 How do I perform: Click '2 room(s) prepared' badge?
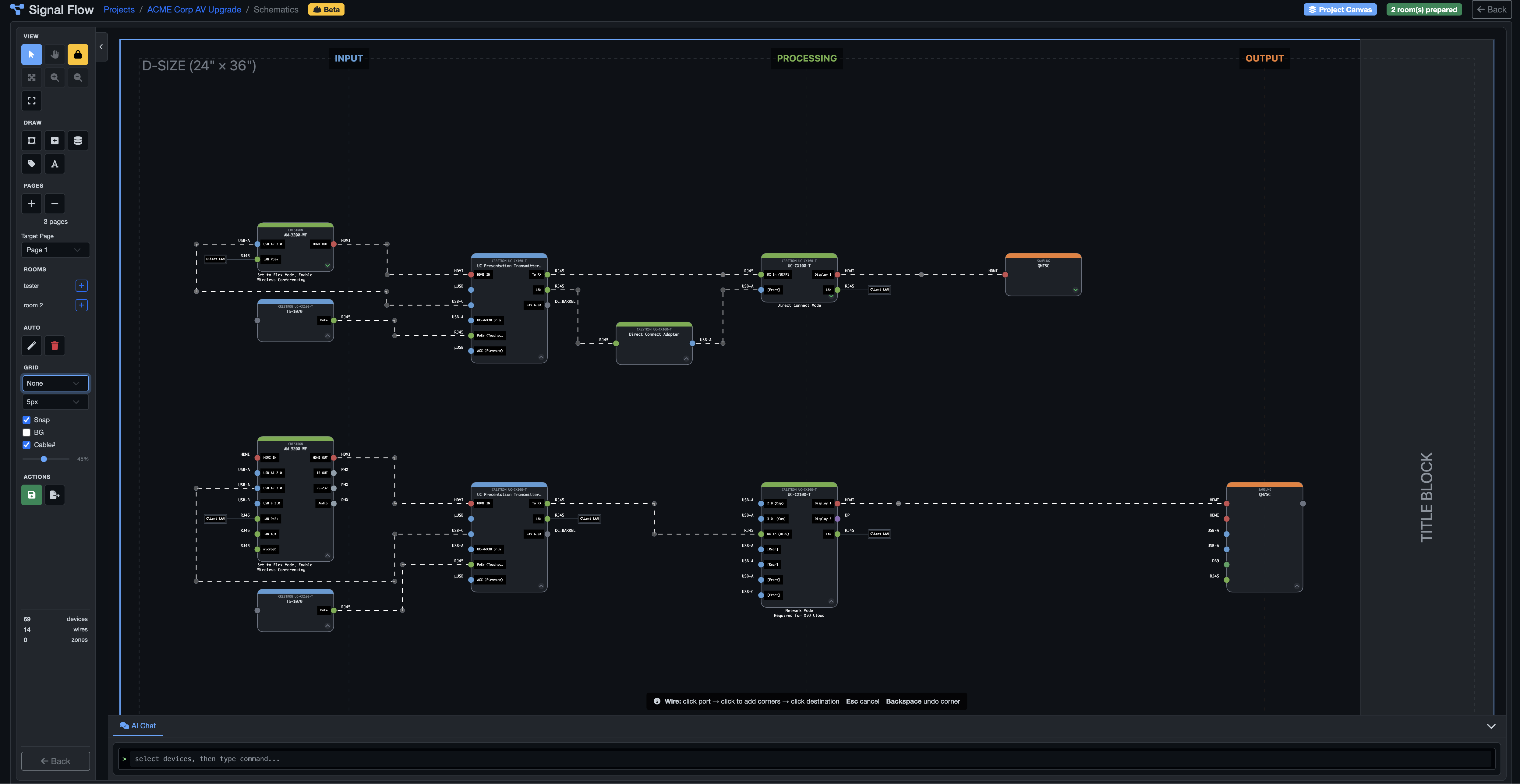coord(1424,9)
